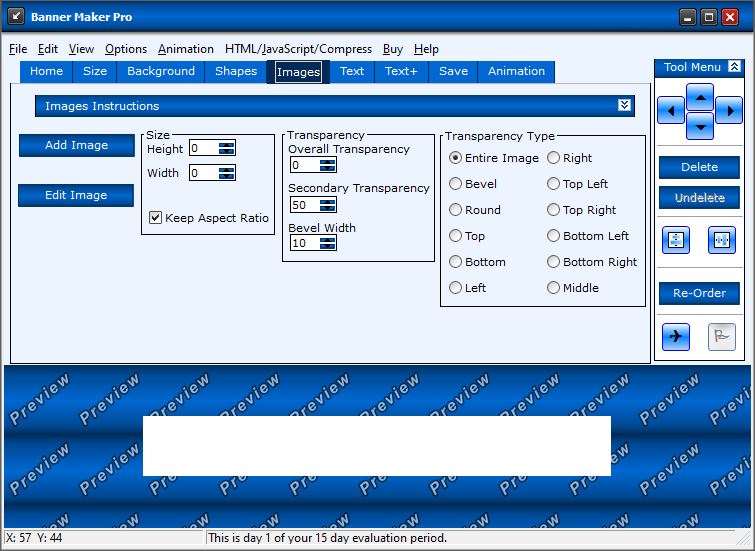Image resolution: width=755 pixels, height=551 pixels.
Task: Adjust Secondary Transparency spinner
Action: (327, 205)
